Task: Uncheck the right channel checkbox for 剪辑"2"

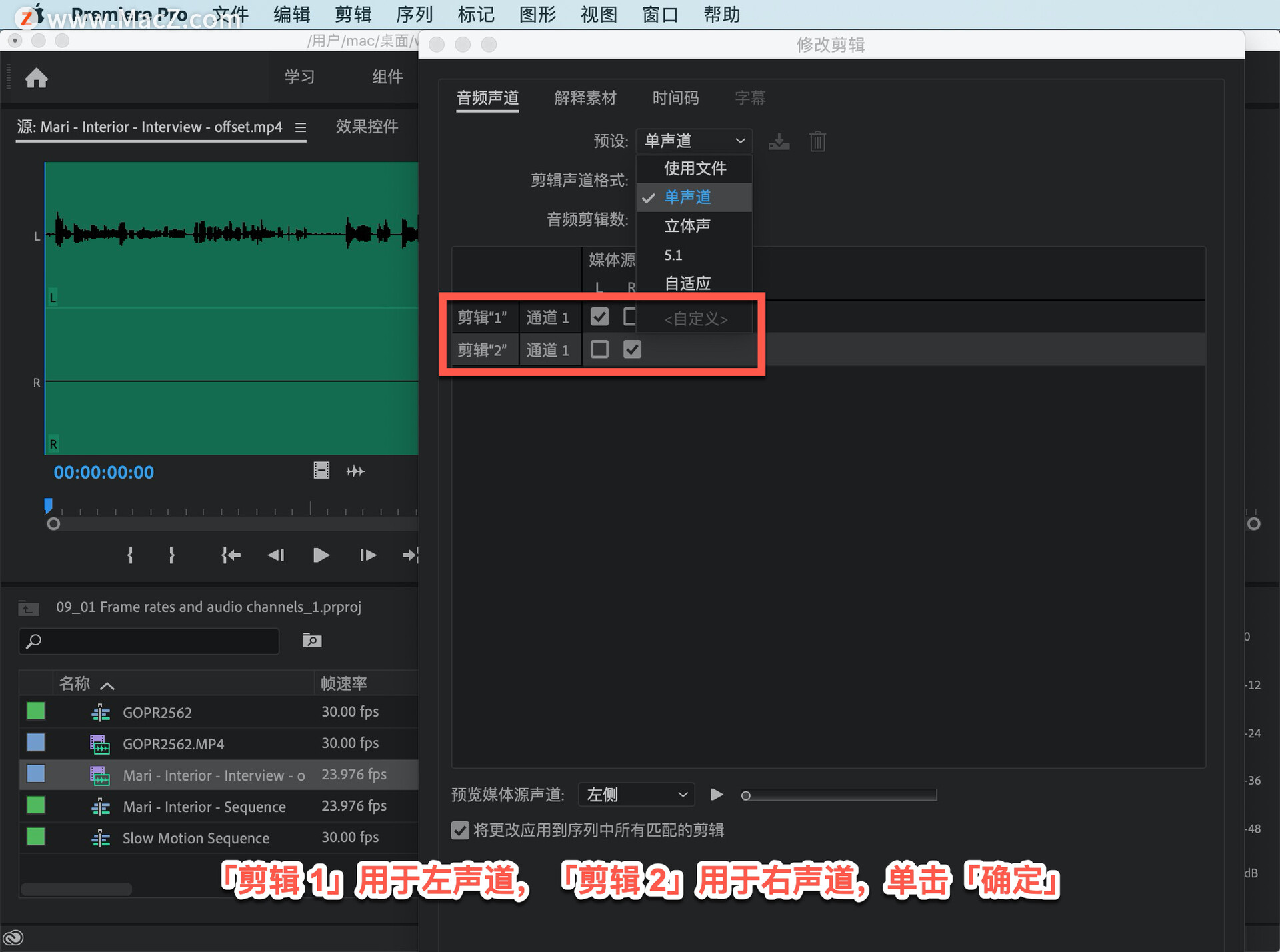Action: point(632,349)
